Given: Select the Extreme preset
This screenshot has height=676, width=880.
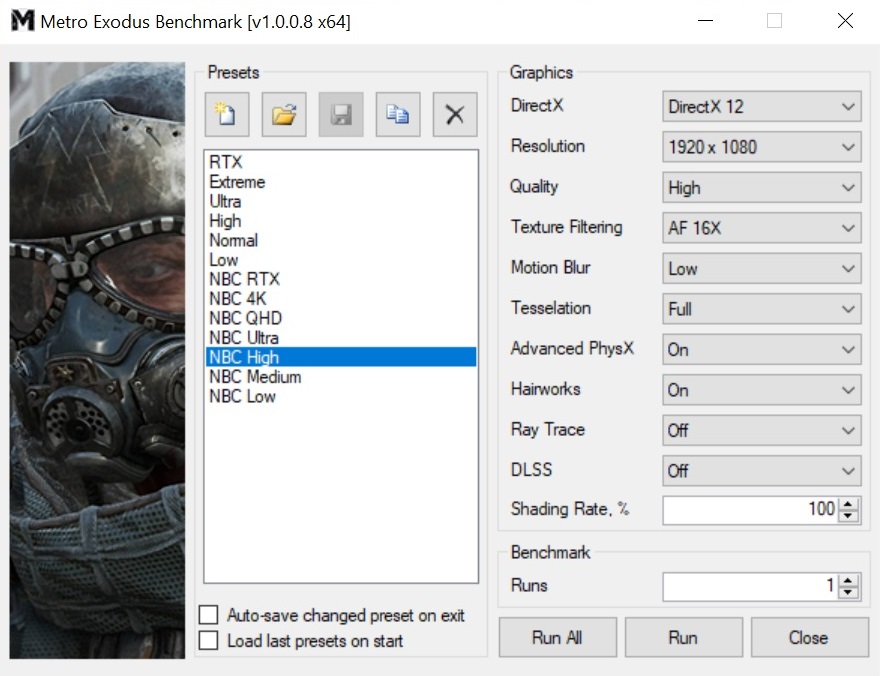Looking at the screenshot, I should point(341,182).
